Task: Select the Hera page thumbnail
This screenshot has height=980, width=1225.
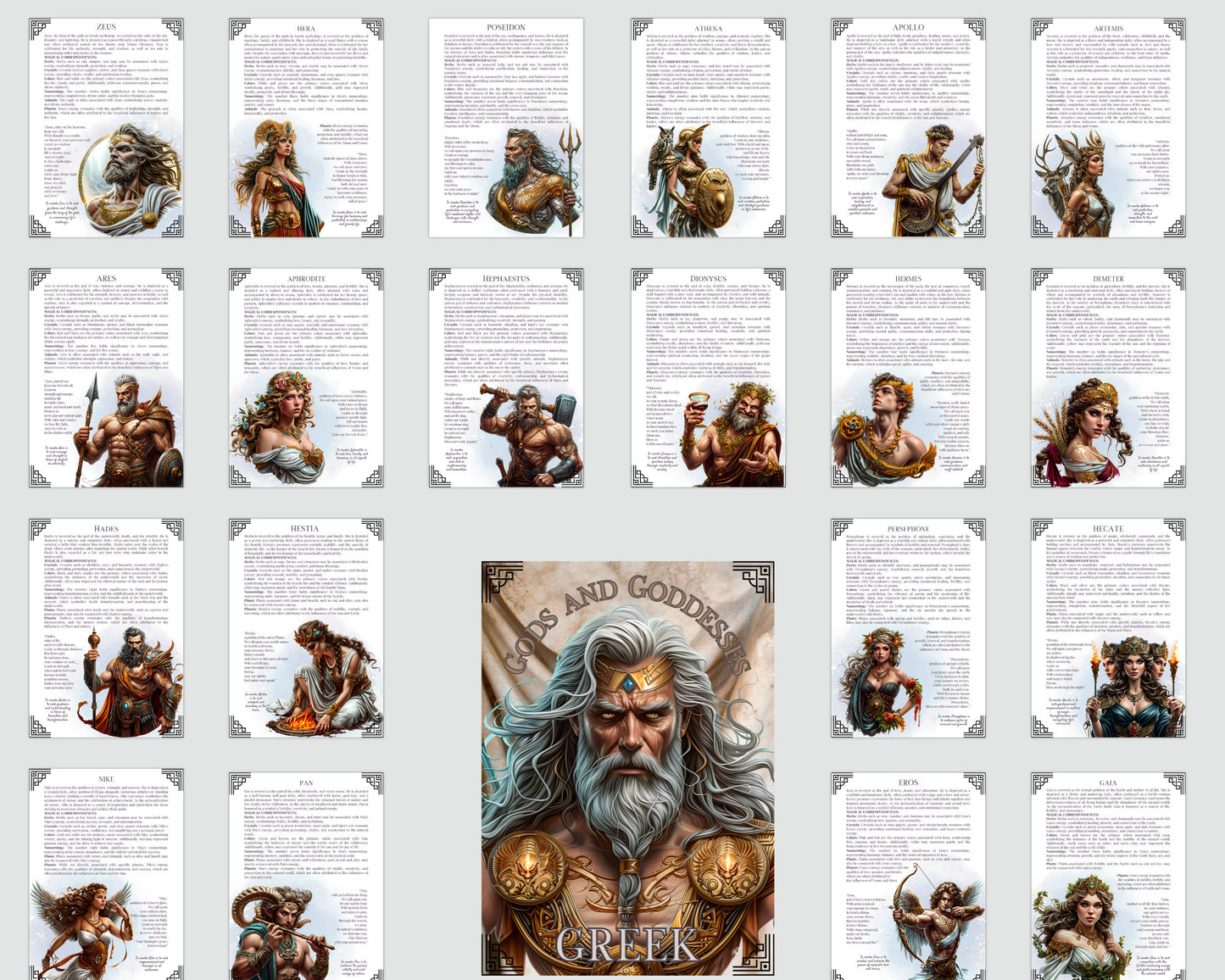Action: pos(306,127)
